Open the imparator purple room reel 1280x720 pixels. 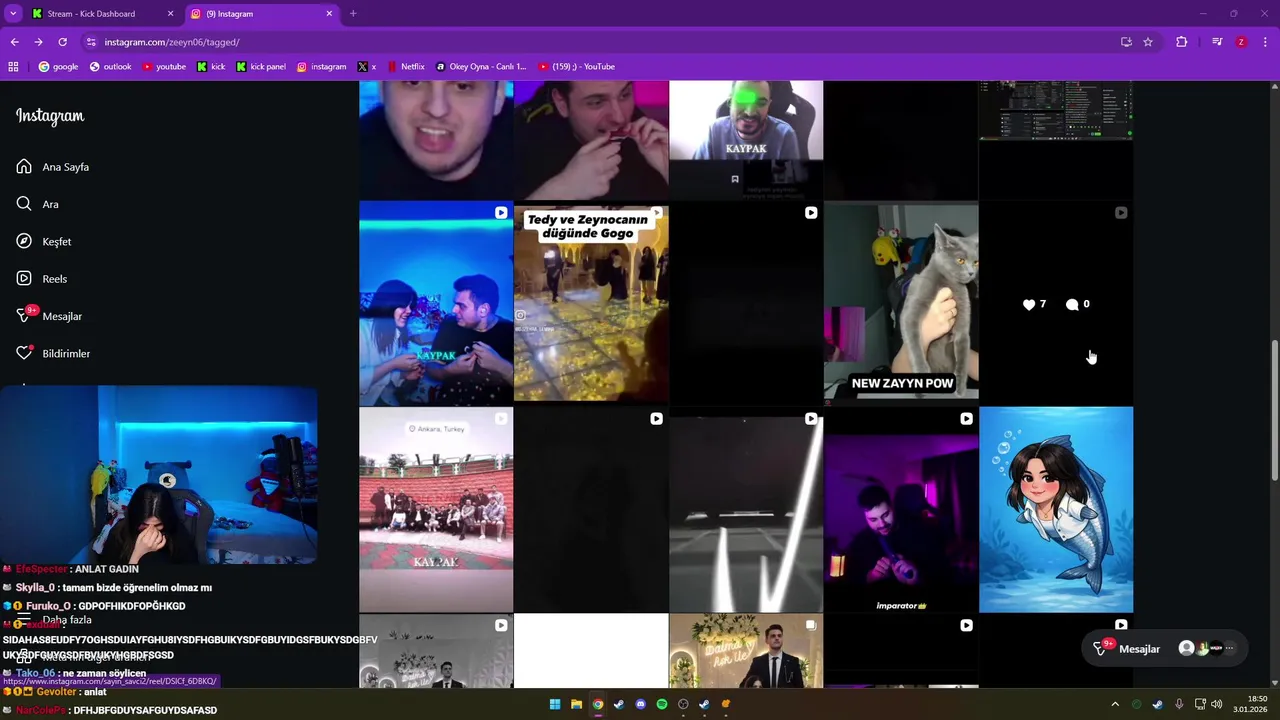[x=901, y=509]
